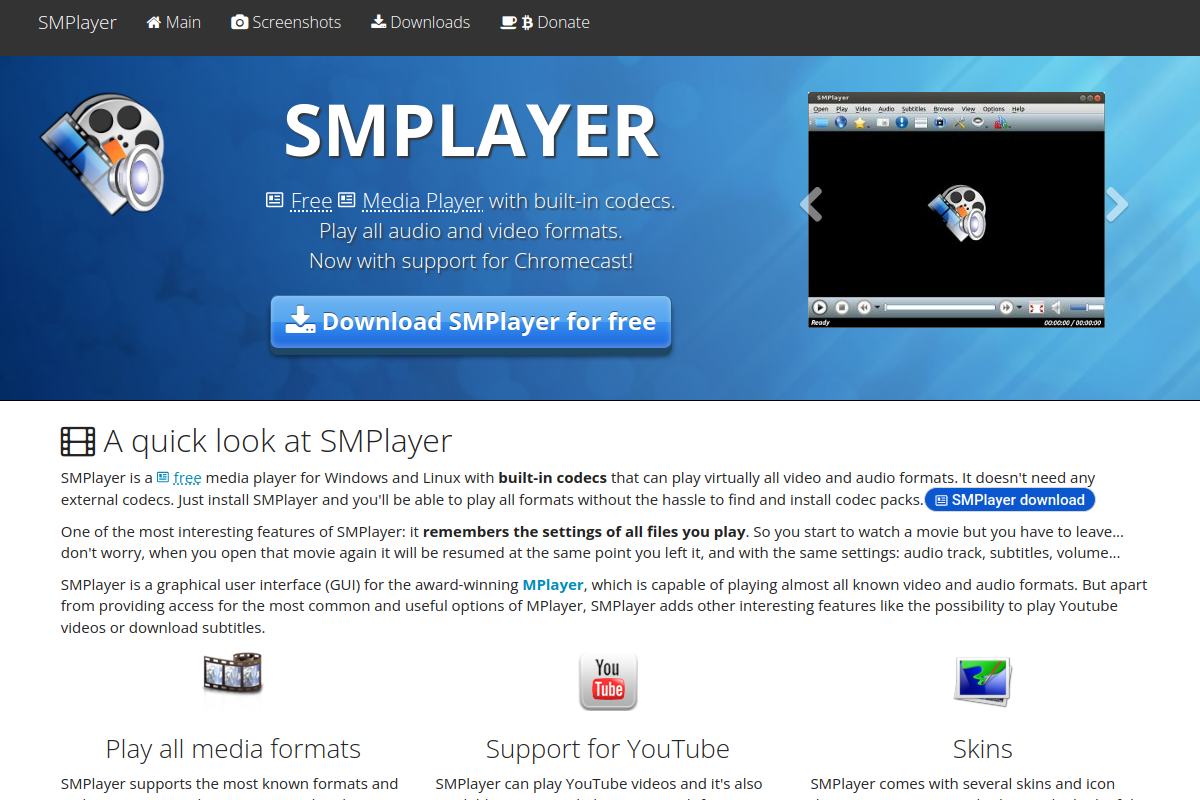Click the blue SMPlayer download pill button

click(1010, 500)
